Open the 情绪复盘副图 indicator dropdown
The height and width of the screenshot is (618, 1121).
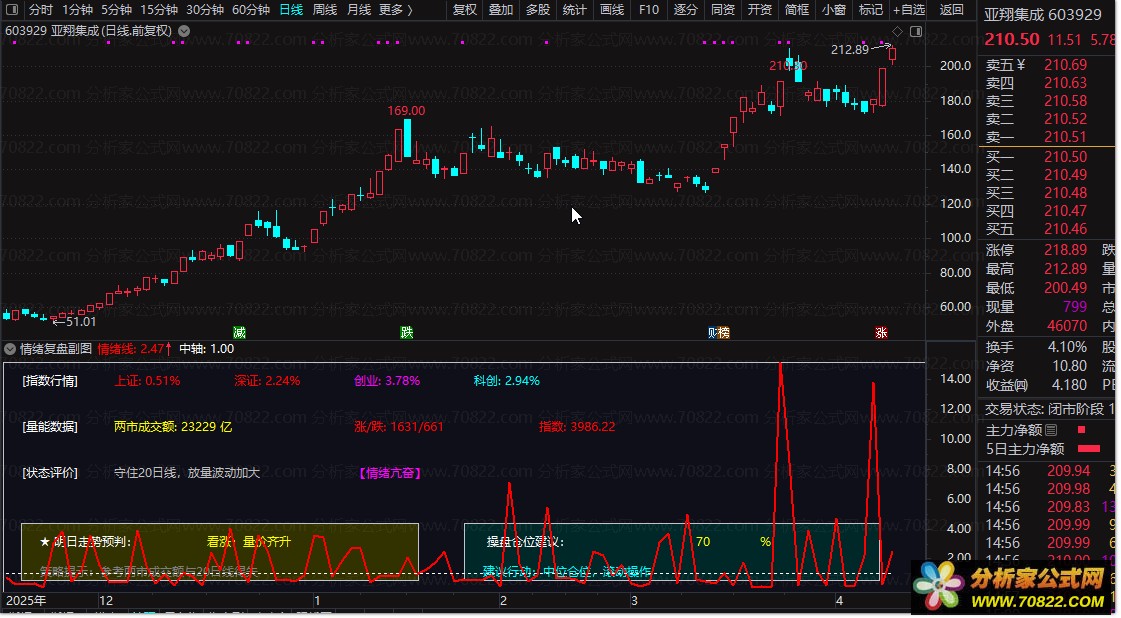(x=10, y=349)
